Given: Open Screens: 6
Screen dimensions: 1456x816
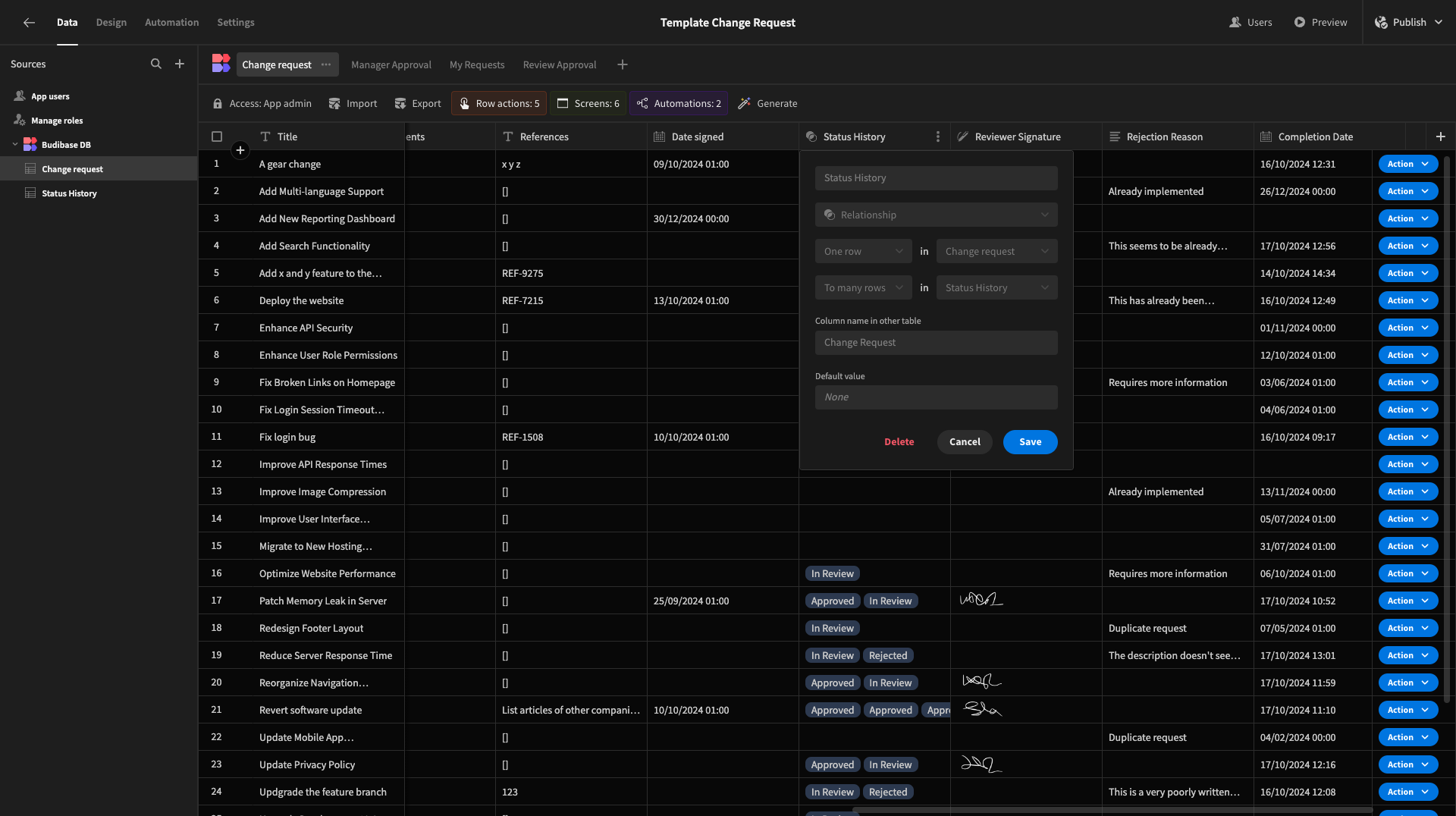Looking at the screenshot, I should (x=588, y=103).
